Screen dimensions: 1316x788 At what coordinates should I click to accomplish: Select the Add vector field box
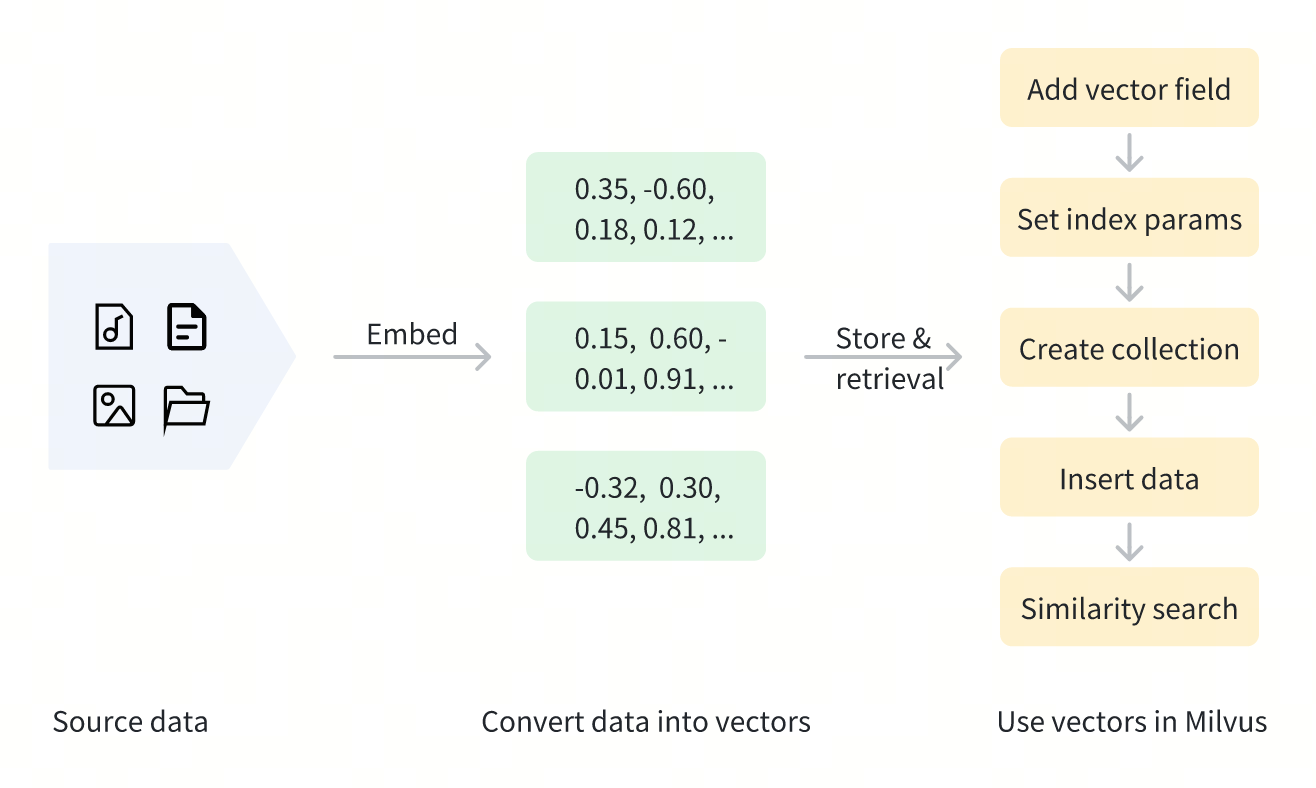click(x=1129, y=89)
